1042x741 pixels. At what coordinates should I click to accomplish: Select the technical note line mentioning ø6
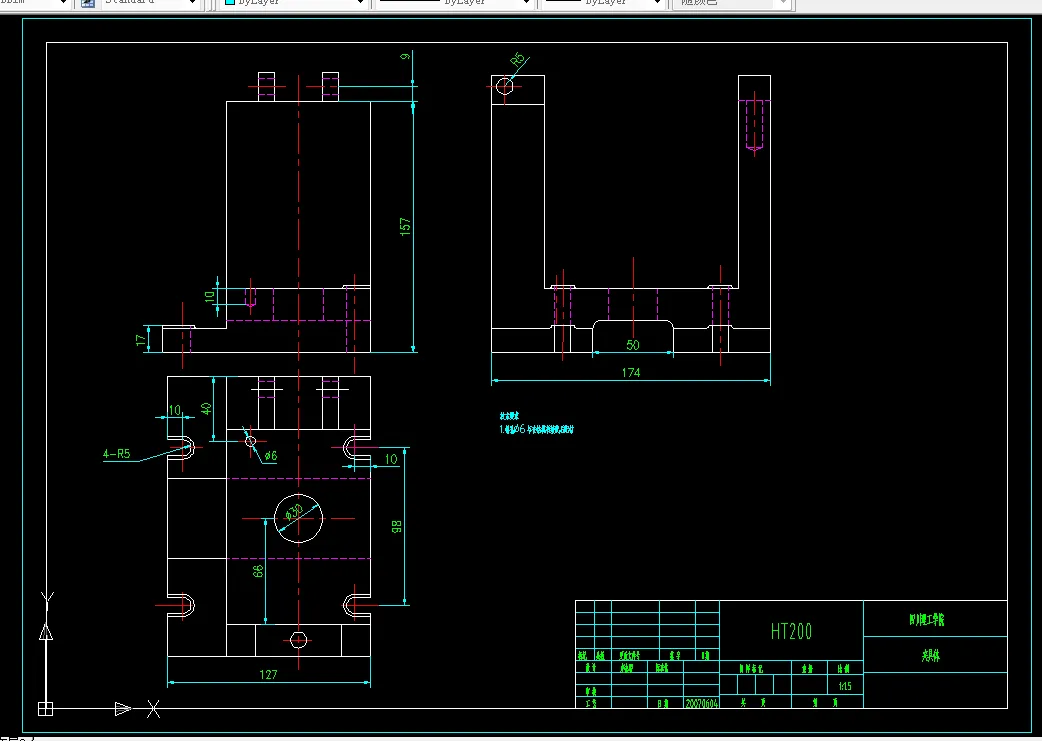click(x=536, y=429)
